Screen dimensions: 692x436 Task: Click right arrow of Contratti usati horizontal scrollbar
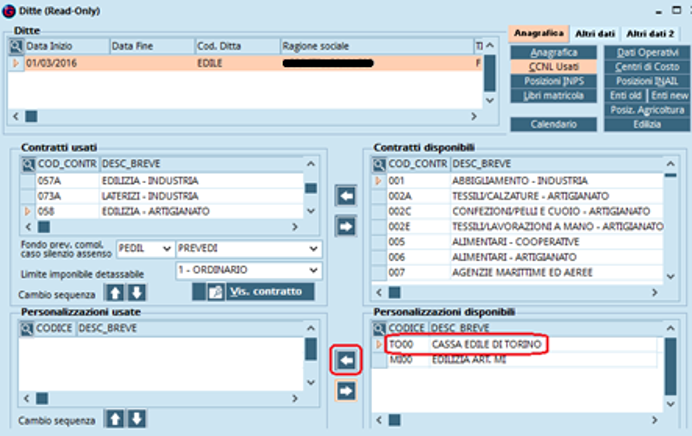[x=295, y=227]
